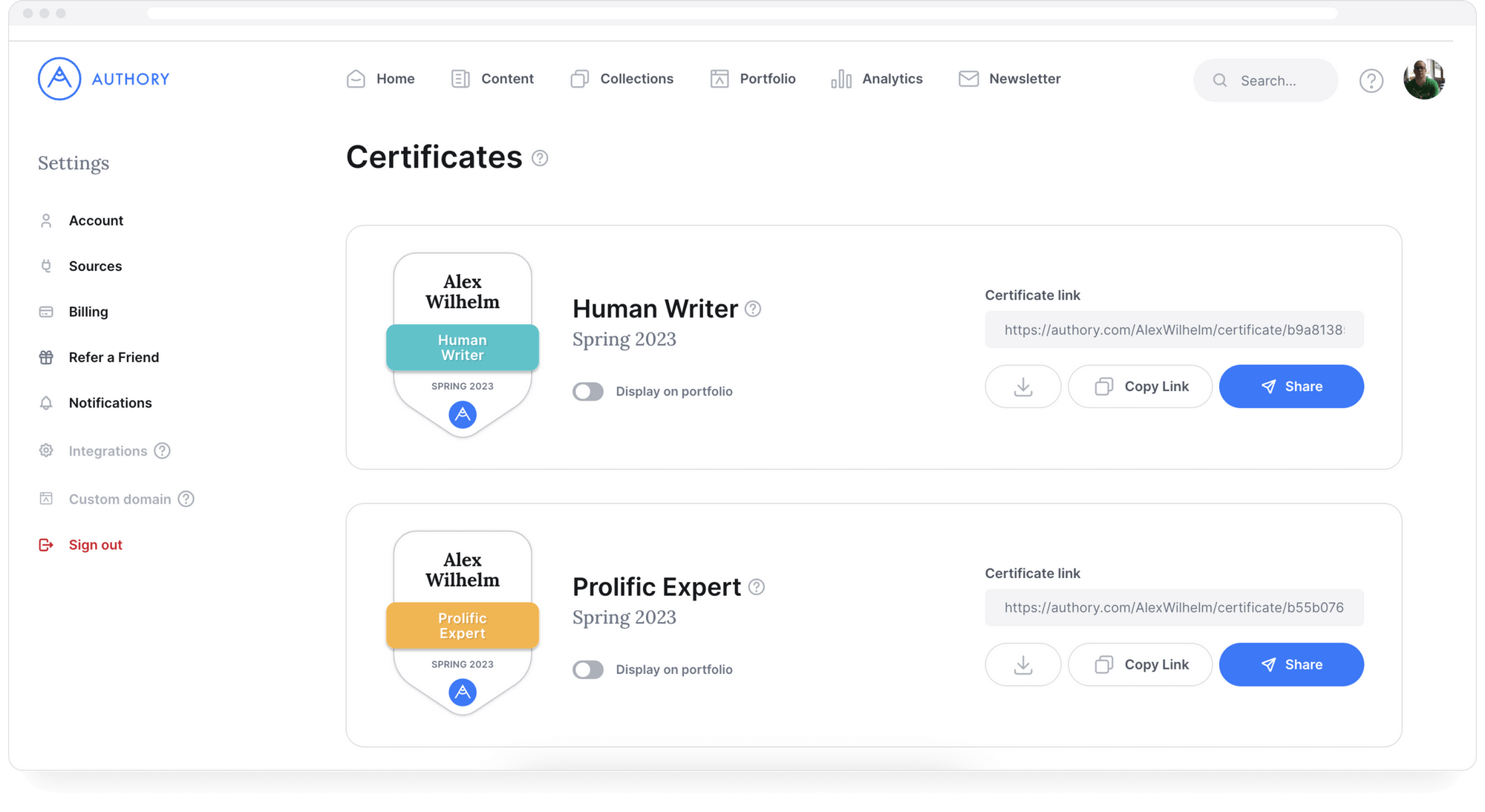The height and width of the screenshot is (812, 1485).
Task: Click the search magnifier icon
Action: click(1220, 80)
